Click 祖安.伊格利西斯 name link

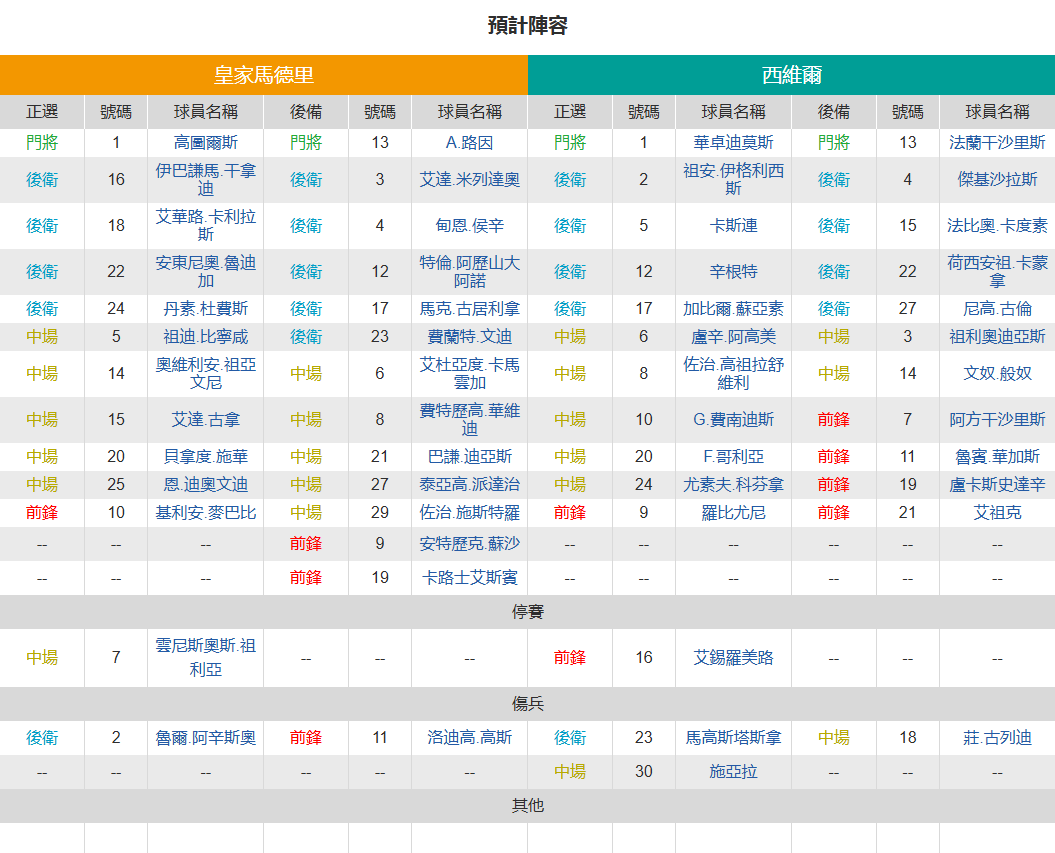tap(733, 180)
